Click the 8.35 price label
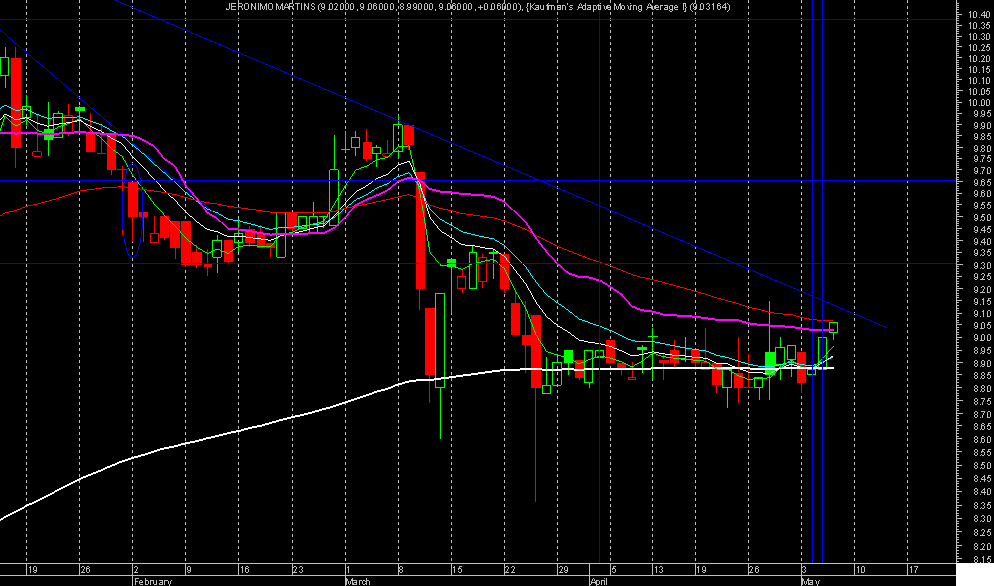 point(981,505)
